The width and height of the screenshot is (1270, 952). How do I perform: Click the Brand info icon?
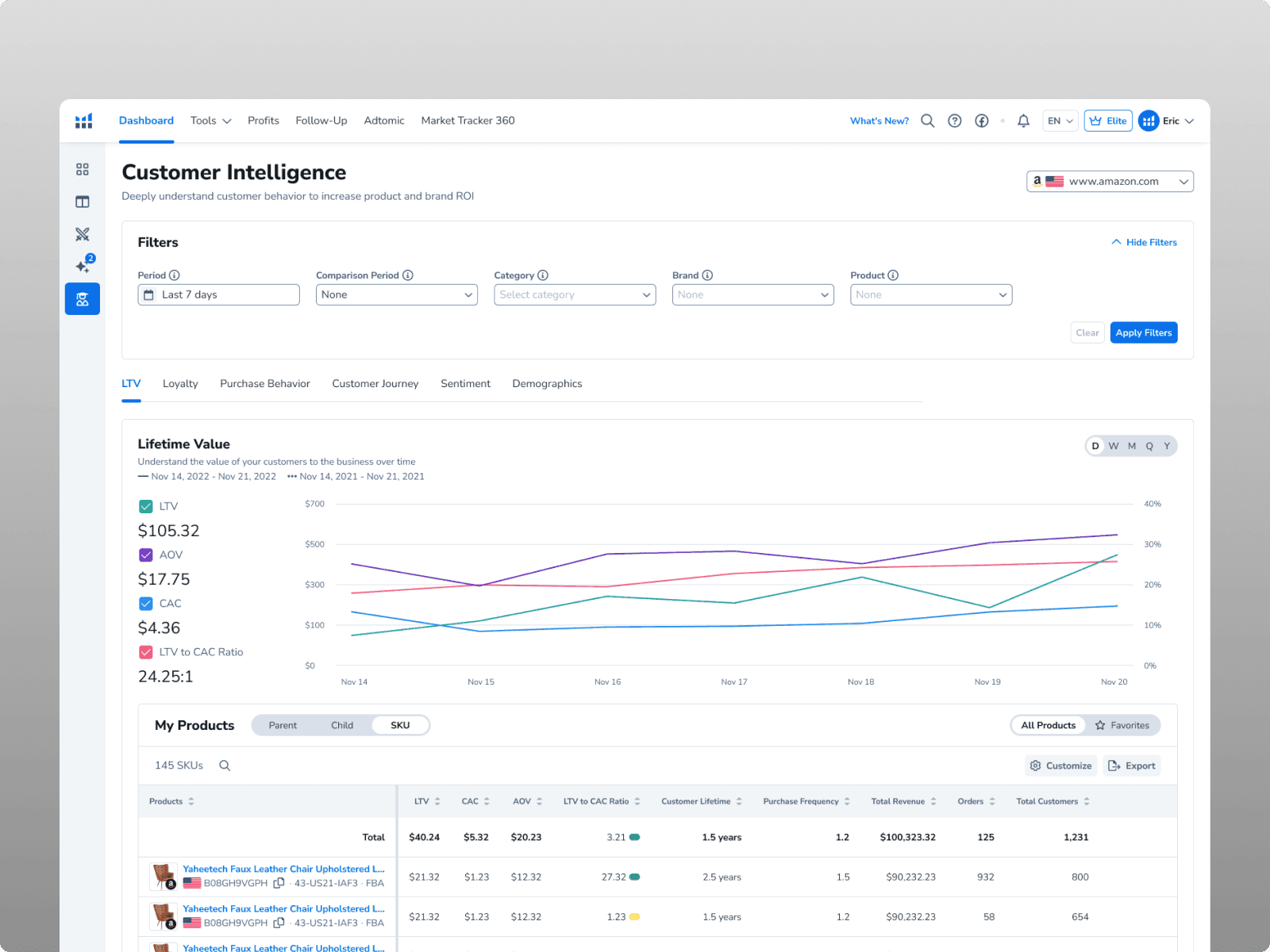(707, 275)
